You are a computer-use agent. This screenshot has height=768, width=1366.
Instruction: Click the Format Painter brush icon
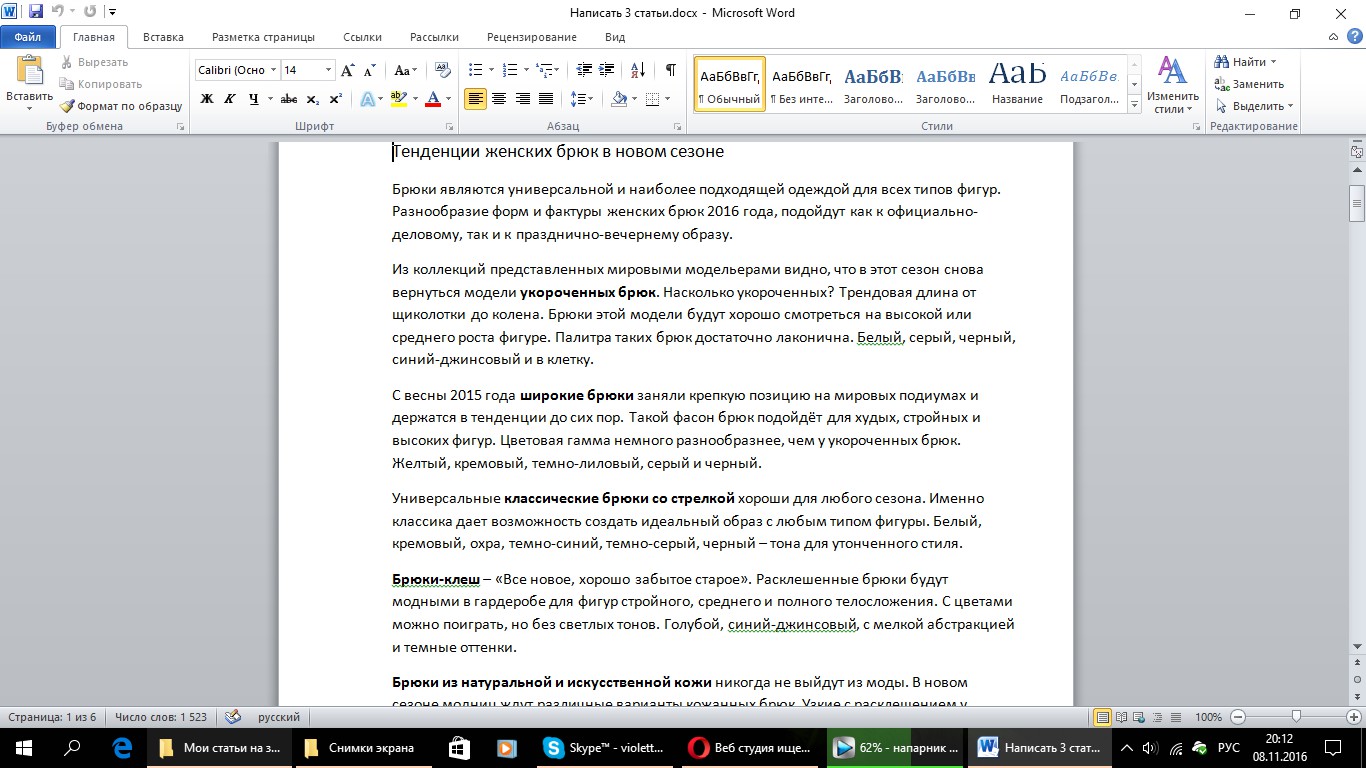click(x=67, y=106)
